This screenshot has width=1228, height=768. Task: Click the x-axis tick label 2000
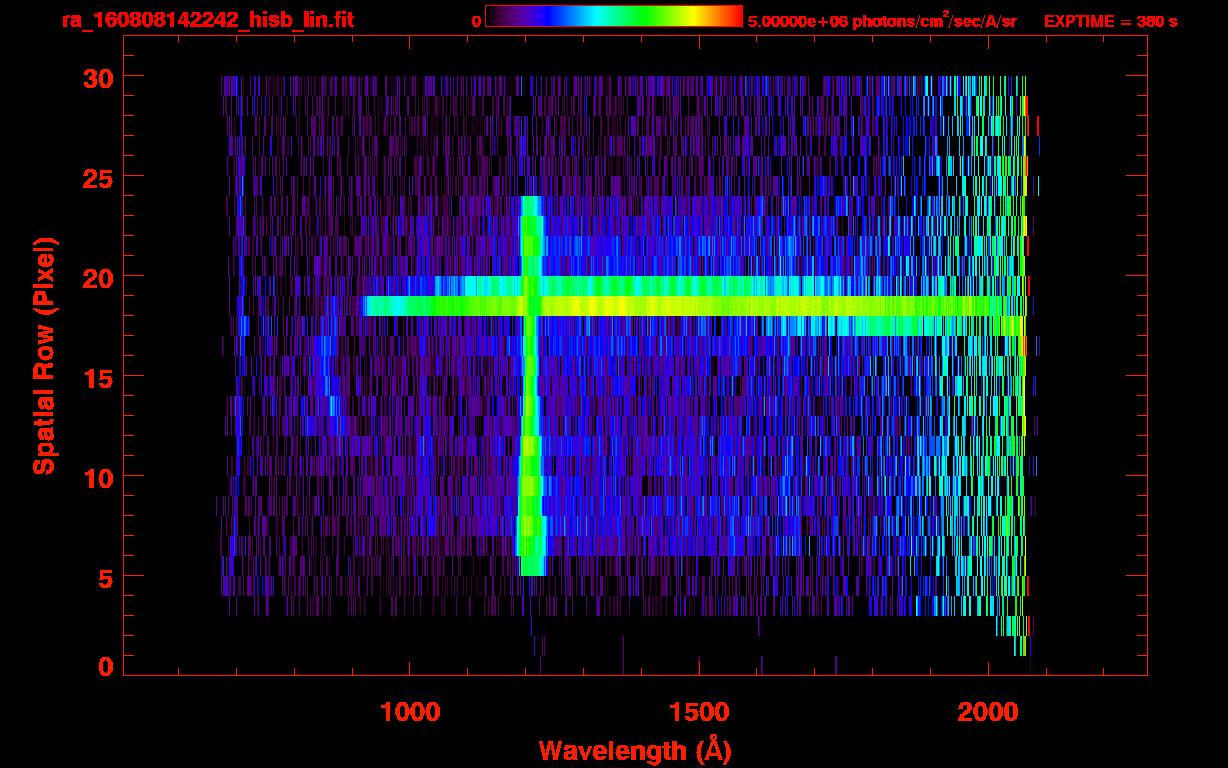point(988,712)
